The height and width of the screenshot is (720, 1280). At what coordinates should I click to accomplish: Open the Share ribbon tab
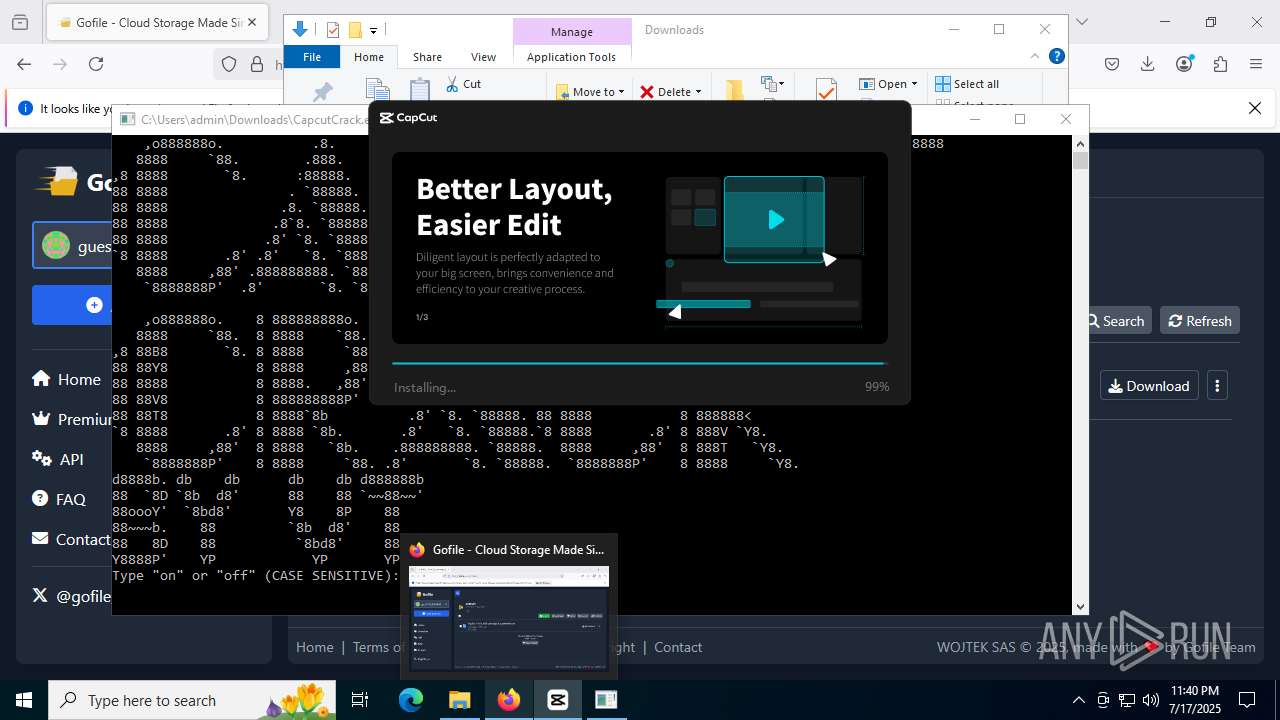click(x=427, y=57)
